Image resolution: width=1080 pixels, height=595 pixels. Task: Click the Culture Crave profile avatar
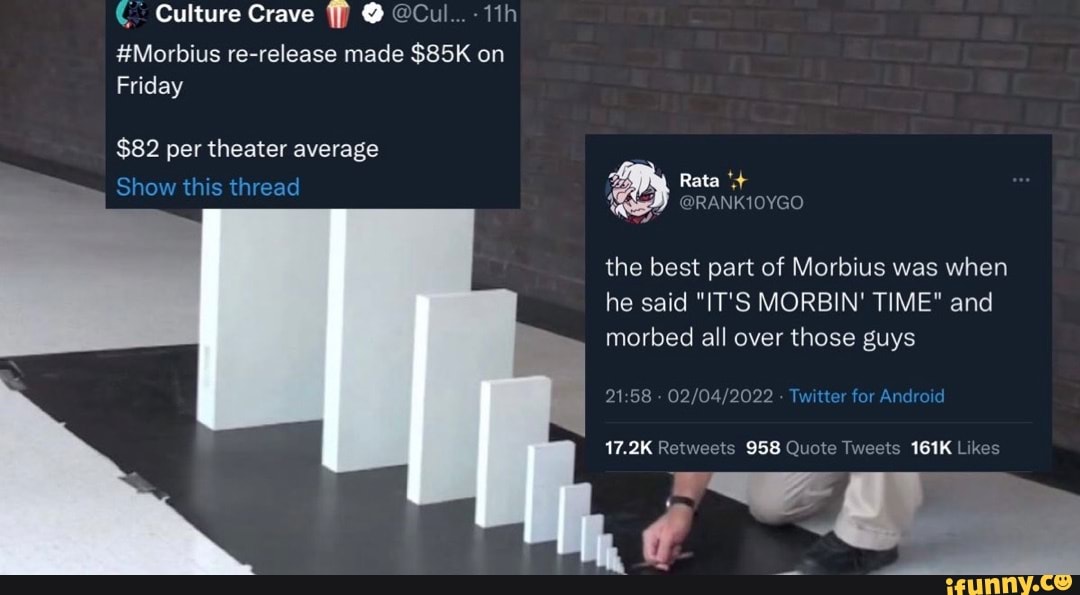[x=132, y=13]
